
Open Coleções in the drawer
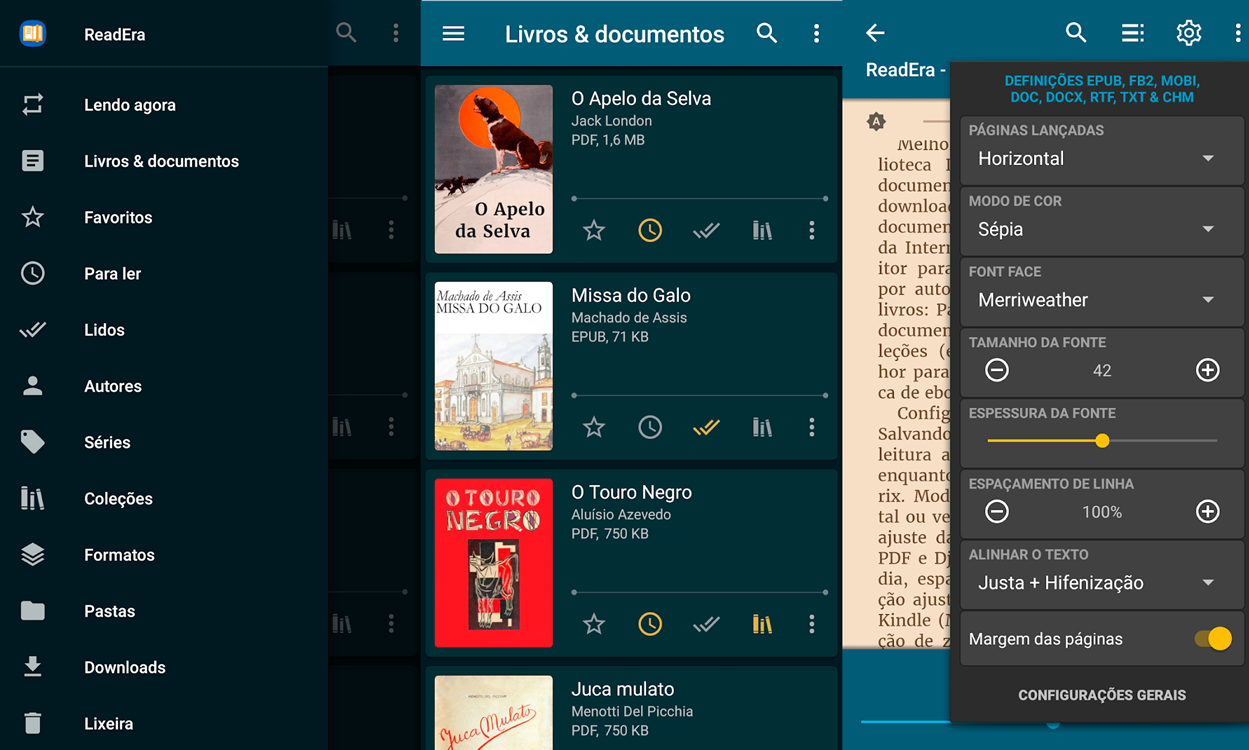[x=164, y=498]
